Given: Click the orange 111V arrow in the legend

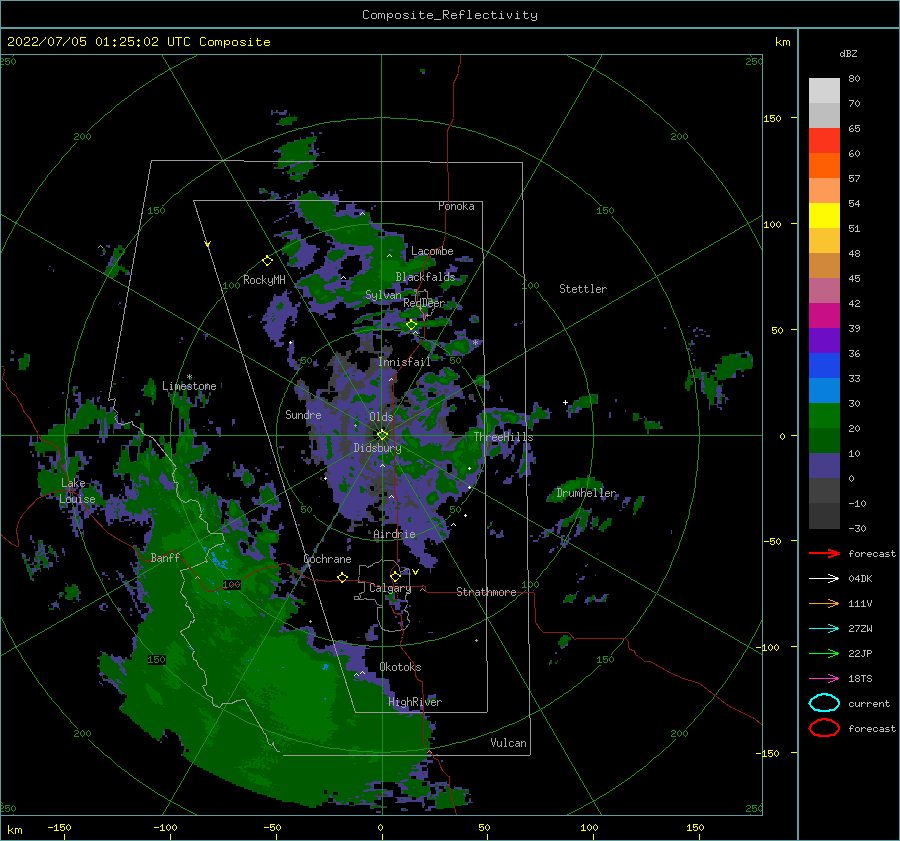Looking at the screenshot, I should point(824,603).
